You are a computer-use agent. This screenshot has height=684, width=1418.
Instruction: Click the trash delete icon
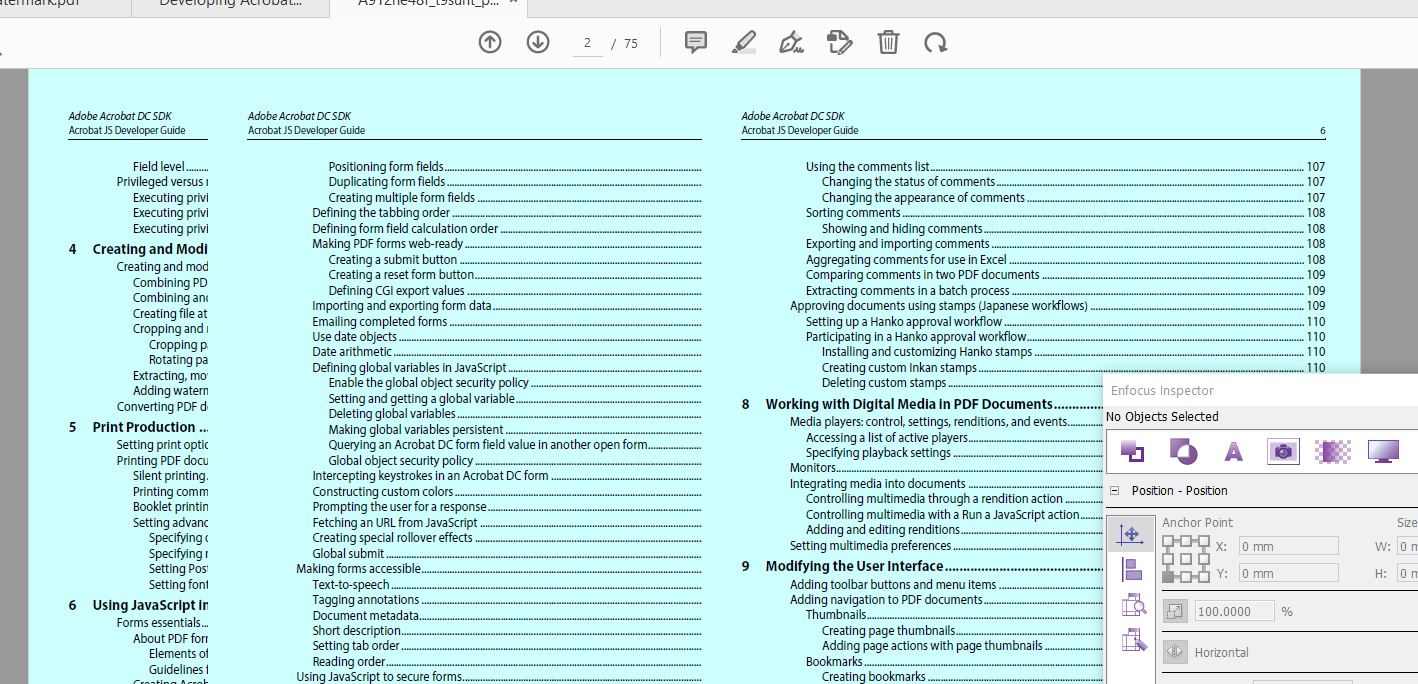(x=888, y=42)
